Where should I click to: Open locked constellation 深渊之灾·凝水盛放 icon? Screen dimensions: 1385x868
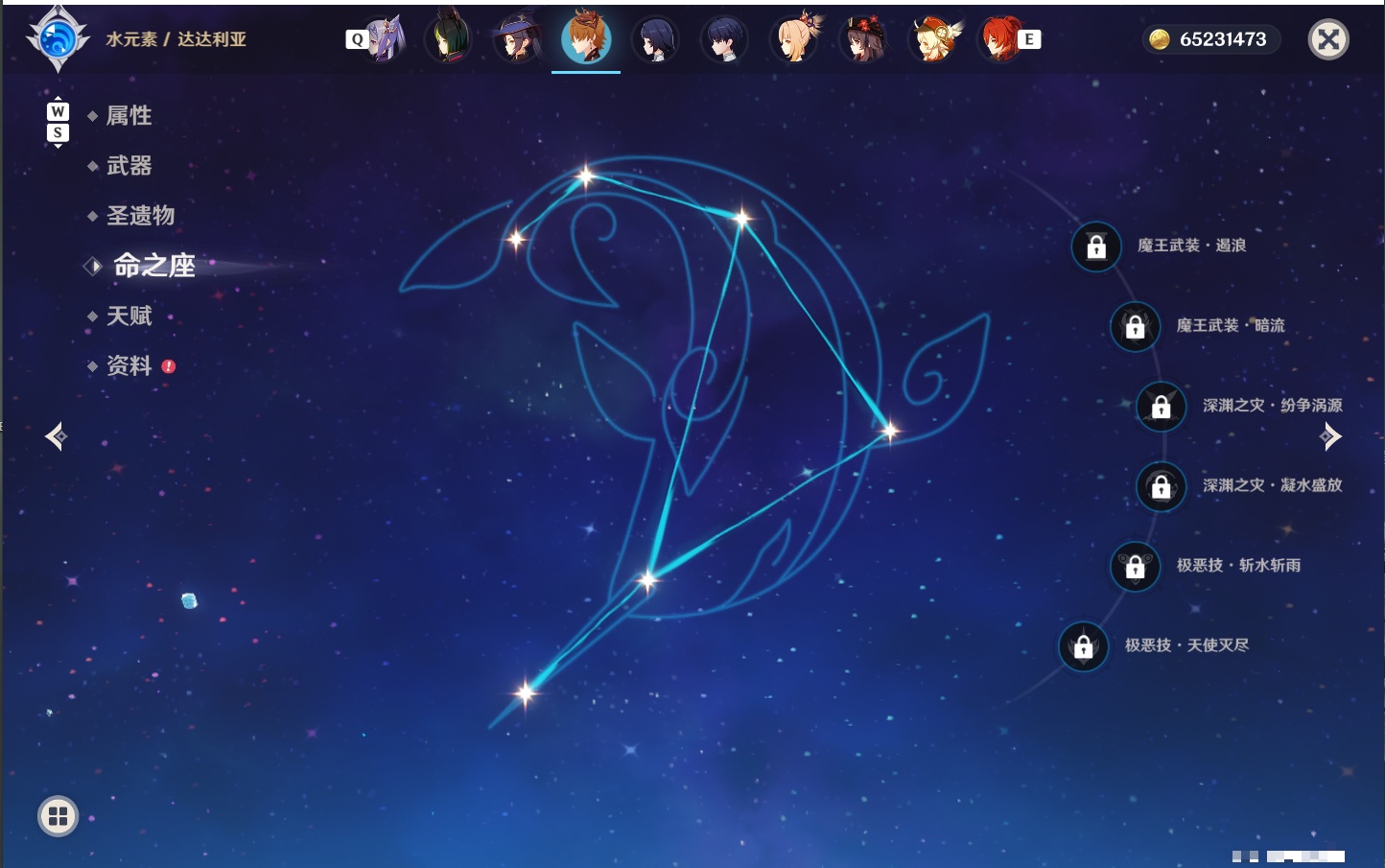click(1162, 486)
